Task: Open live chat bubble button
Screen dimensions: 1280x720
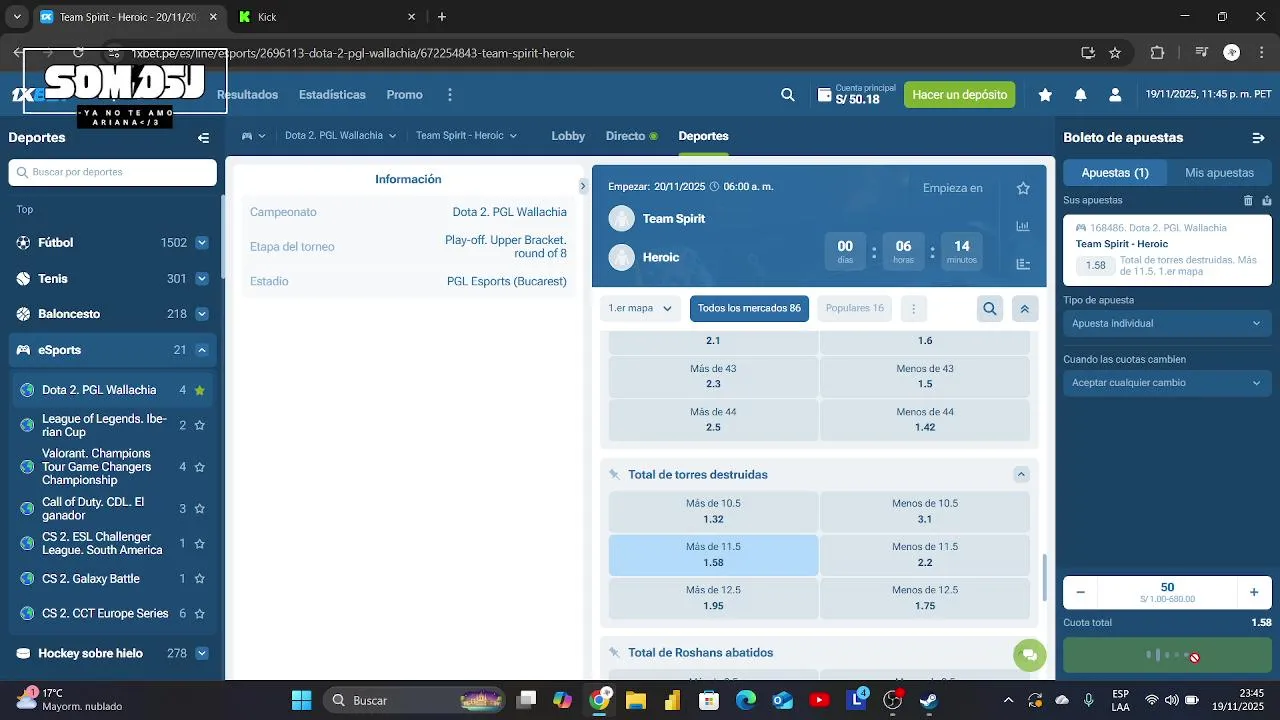Action: 1029,655
